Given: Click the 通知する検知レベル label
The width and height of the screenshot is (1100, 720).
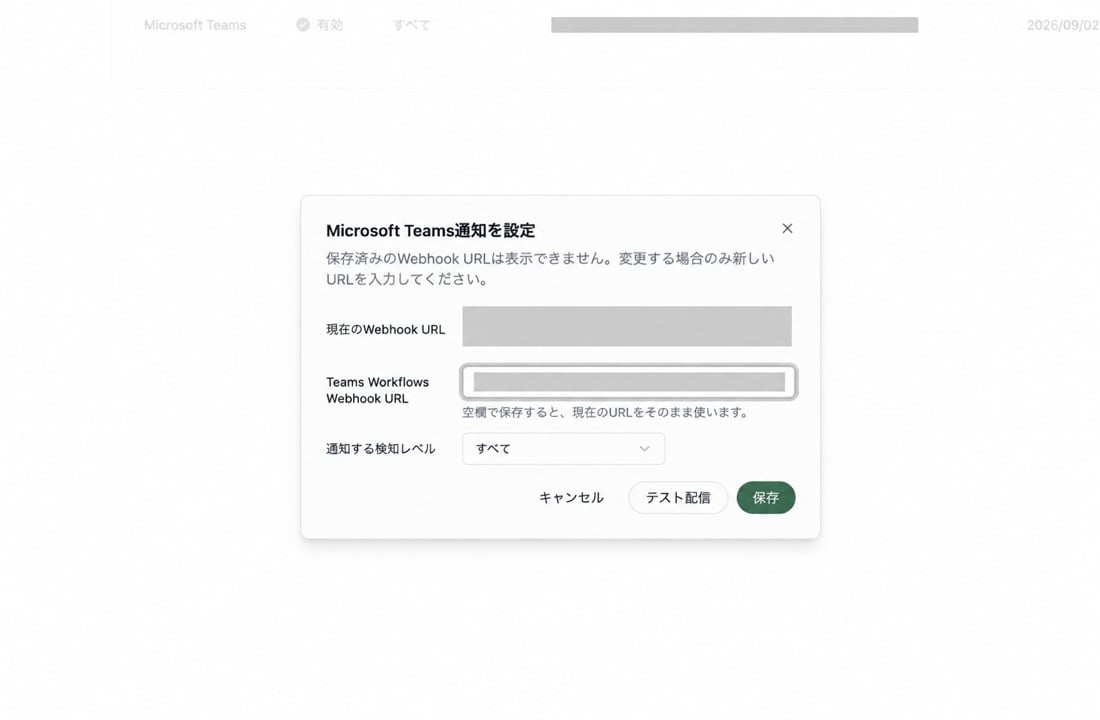Looking at the screenshot, I should click(380, 448).
